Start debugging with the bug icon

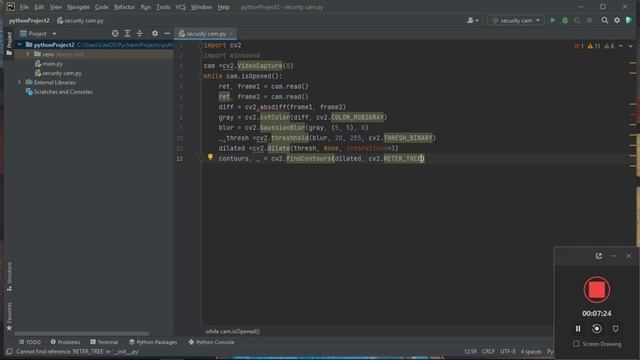coord(565,20)
